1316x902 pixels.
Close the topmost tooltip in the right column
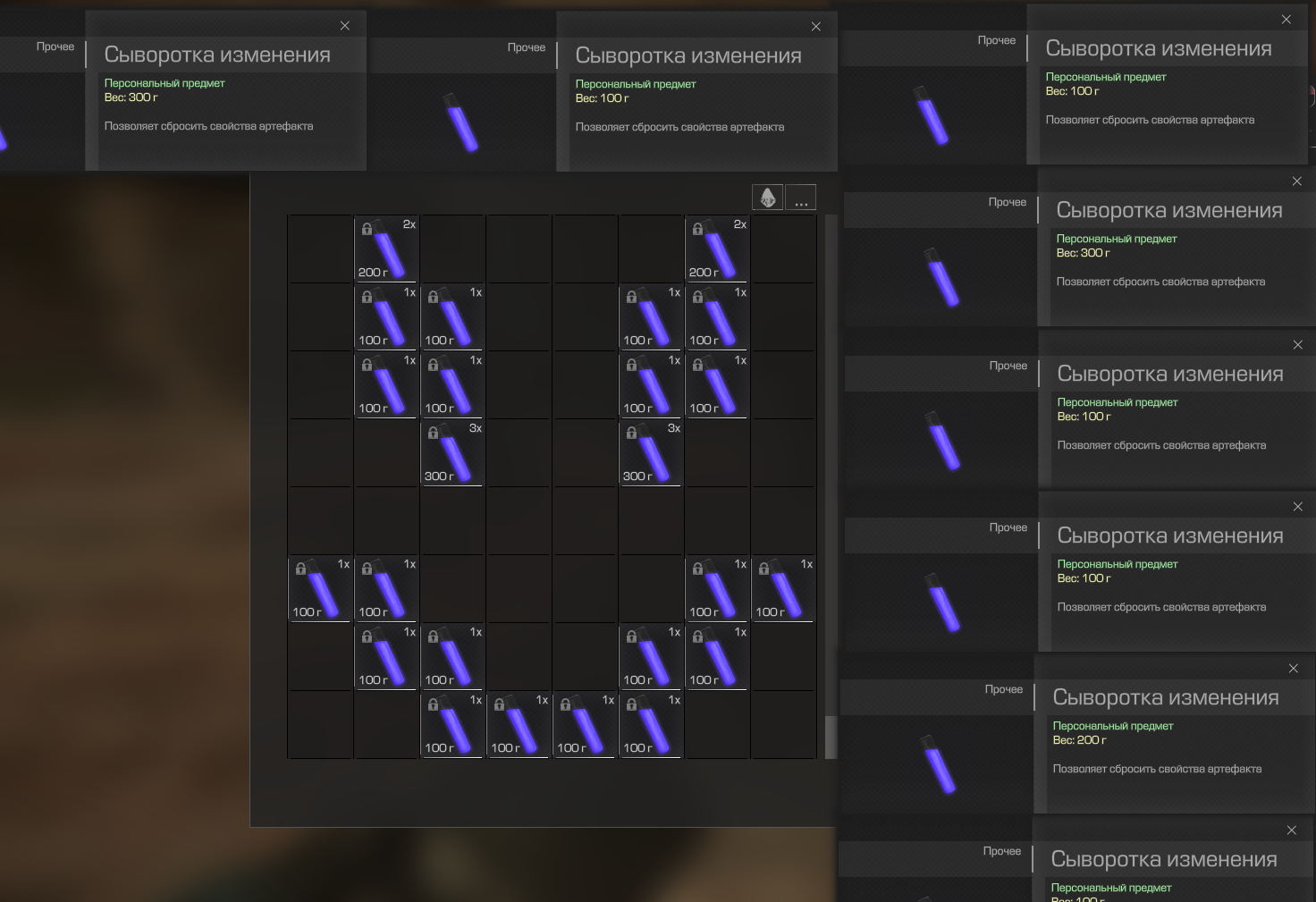coord(1286,20)
